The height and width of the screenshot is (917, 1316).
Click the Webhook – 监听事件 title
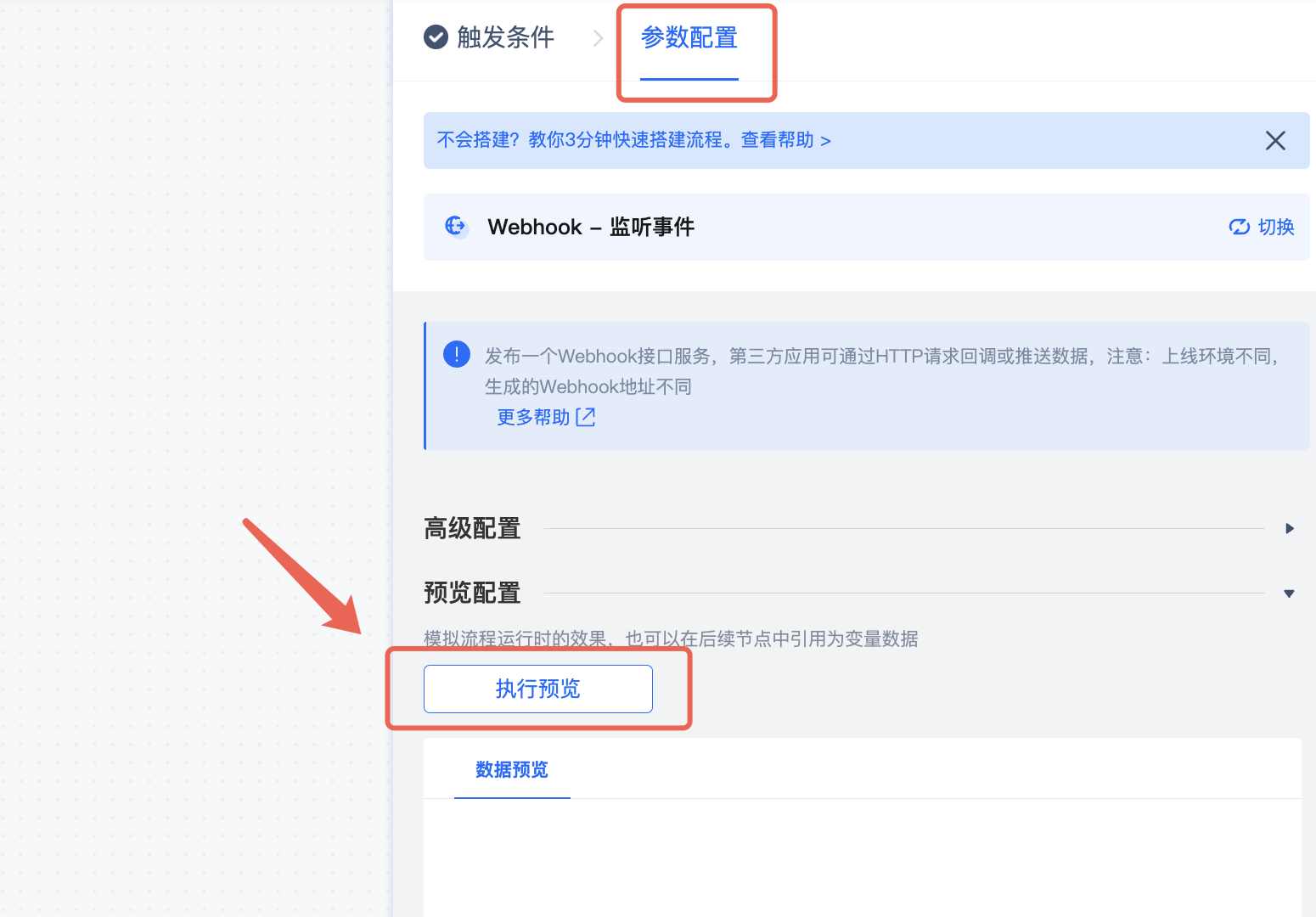click(591, 227)
